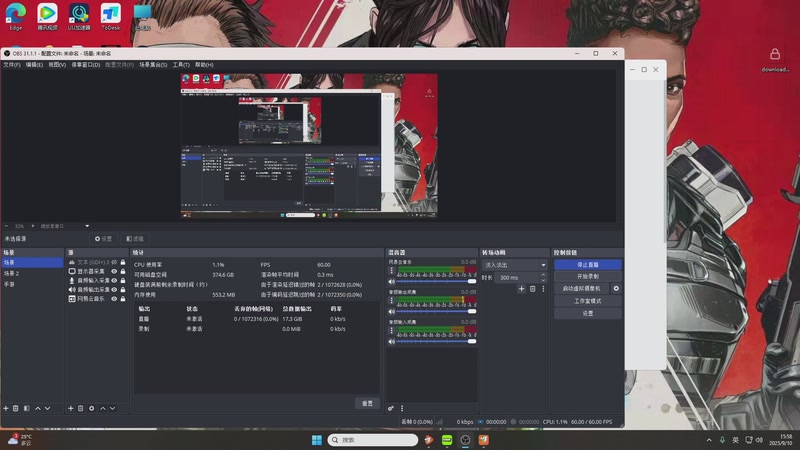800x450 pixels.
Task: Toggle visibility of 文本 (GDI+) 3 source
Action: coord(114,262)
